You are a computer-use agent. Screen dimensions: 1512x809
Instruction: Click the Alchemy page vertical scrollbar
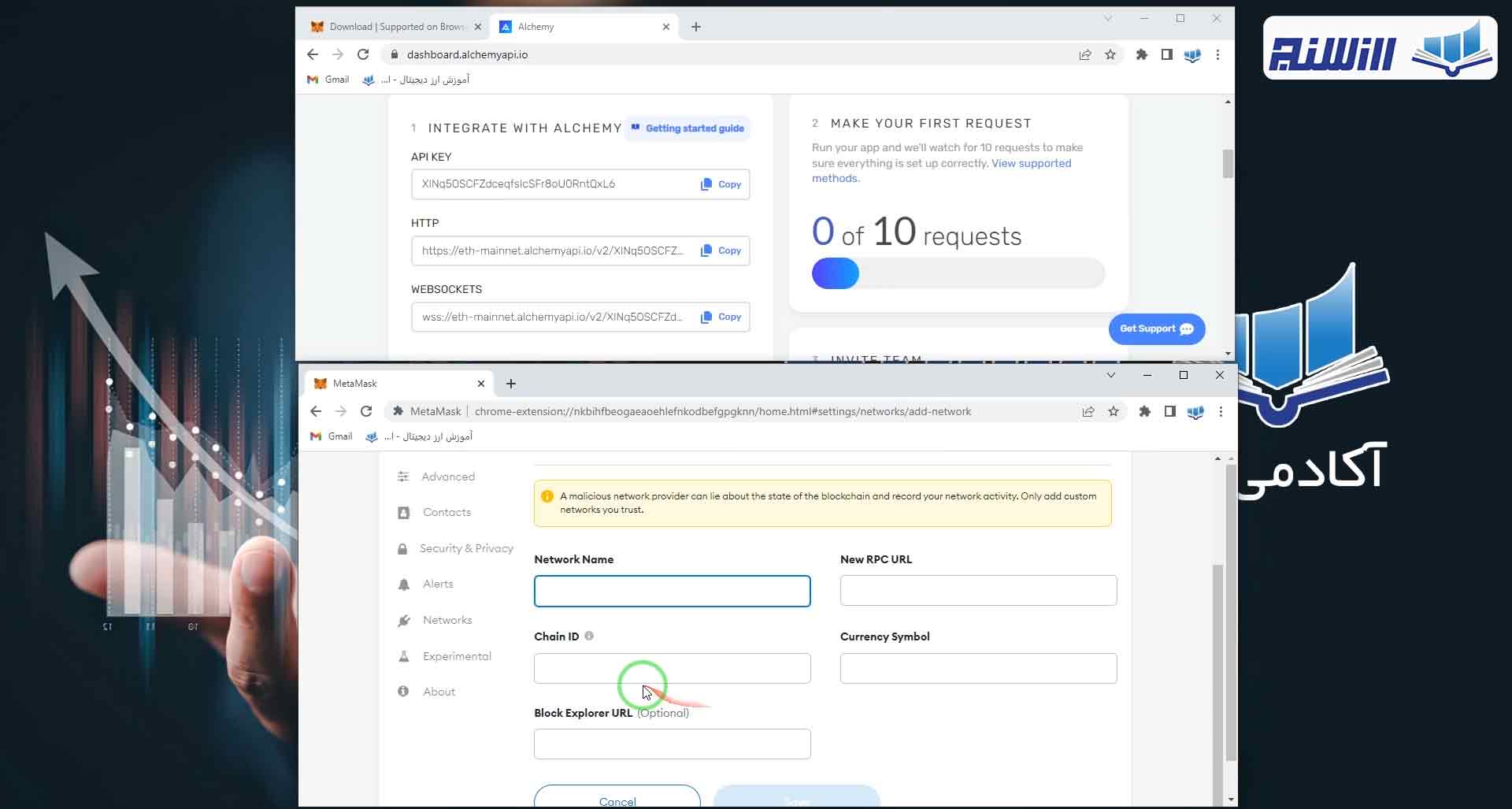tap(1228, 164)
